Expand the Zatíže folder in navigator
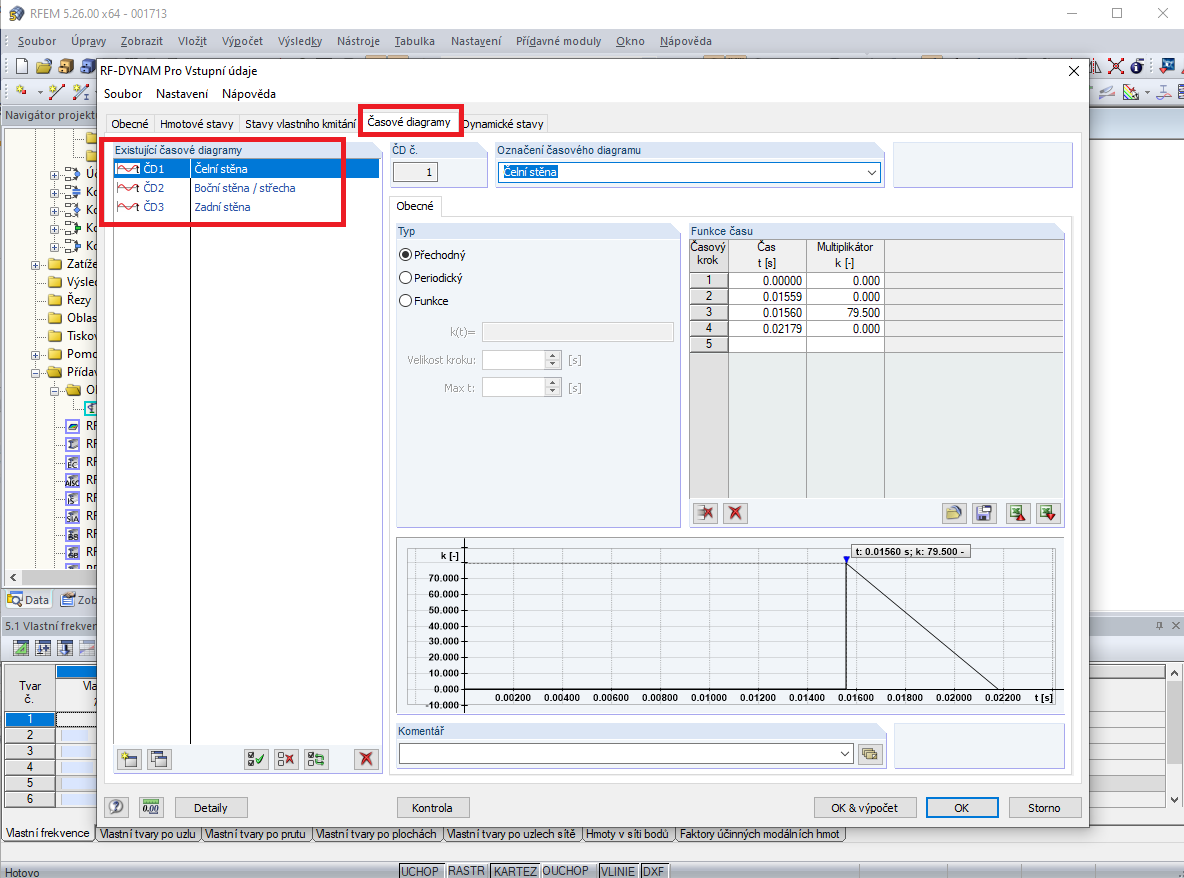Viewport: 1184px width, 878px height. pos(35,265)
